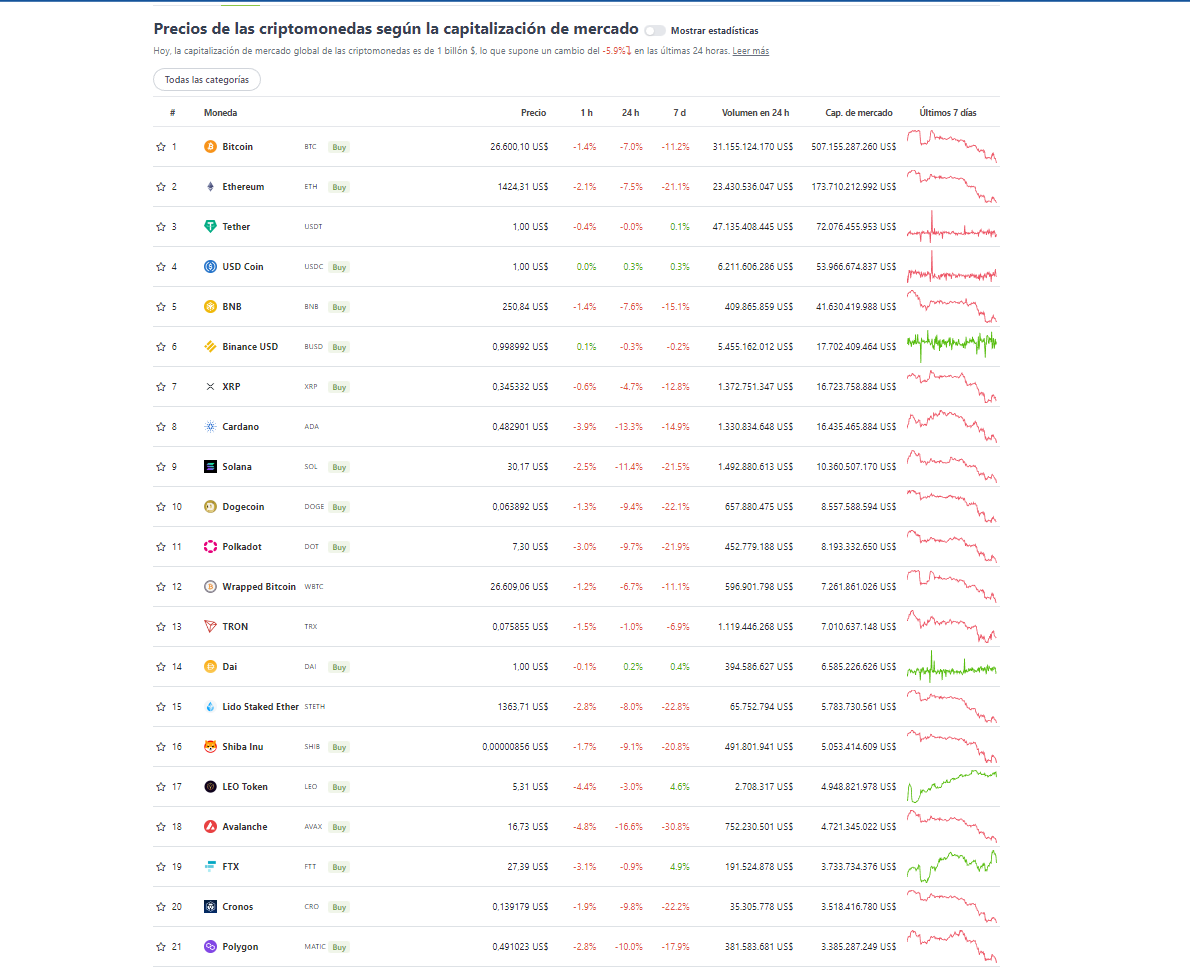Open Bitcoin's 7-day sparkline chart
The height and width of the screenshot is (967, 1190).
(x=952, y=146)
